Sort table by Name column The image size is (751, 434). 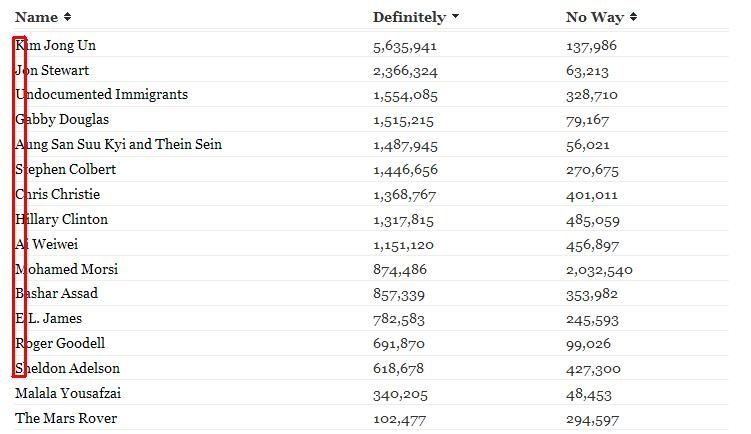point(43,17)
